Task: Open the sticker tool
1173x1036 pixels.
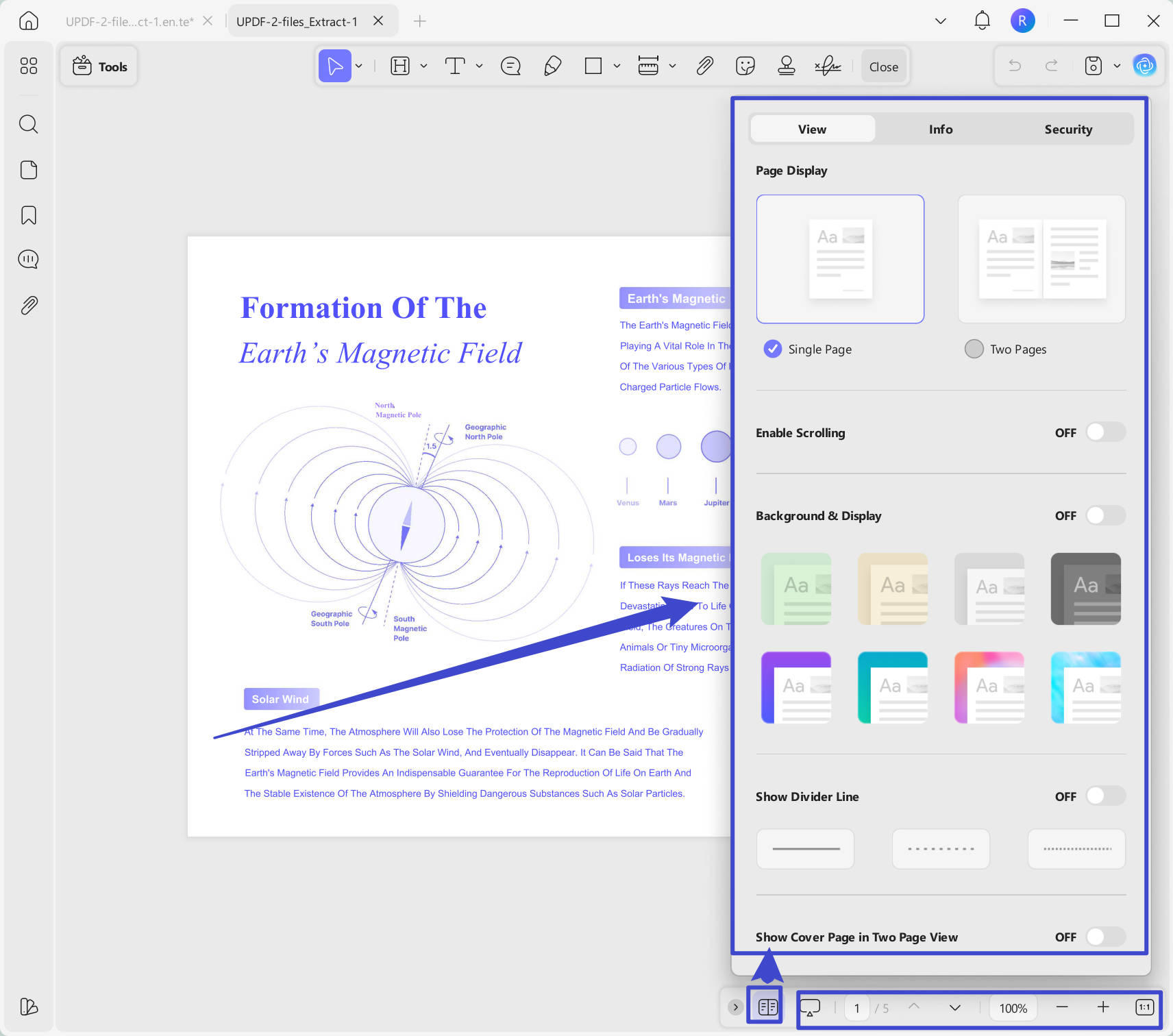Action: 745,66
